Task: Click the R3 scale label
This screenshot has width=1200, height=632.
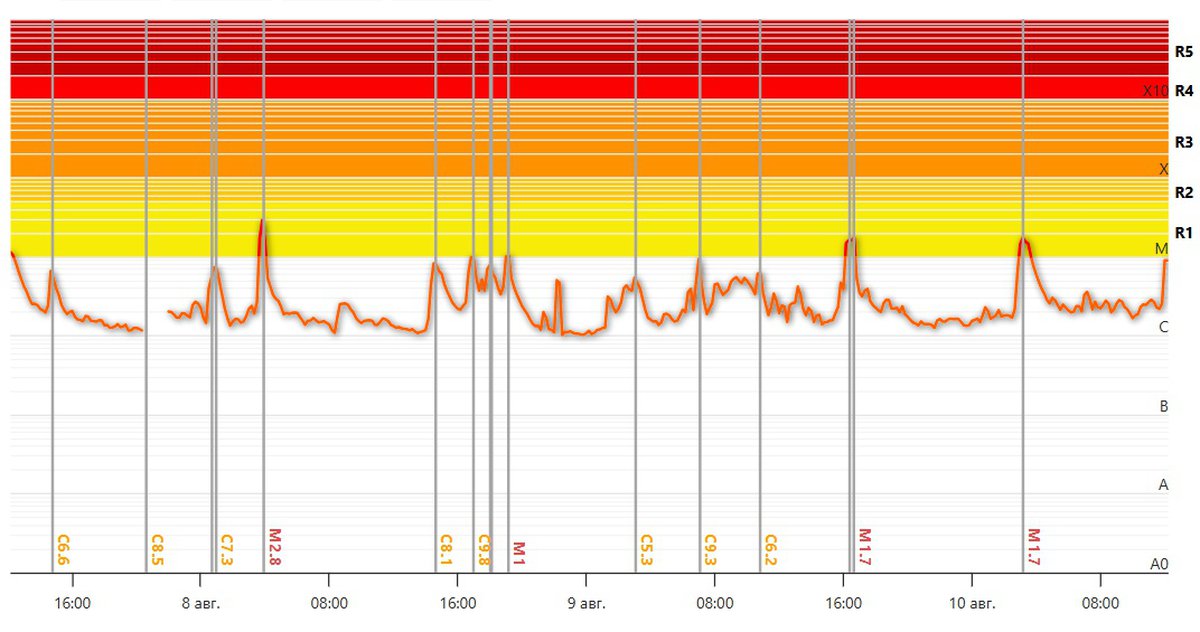Action: pyautogui.click(x=1184, y=144)
